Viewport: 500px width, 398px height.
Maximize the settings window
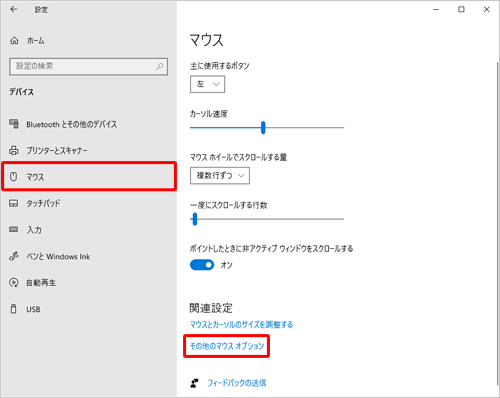coord(461,9)
